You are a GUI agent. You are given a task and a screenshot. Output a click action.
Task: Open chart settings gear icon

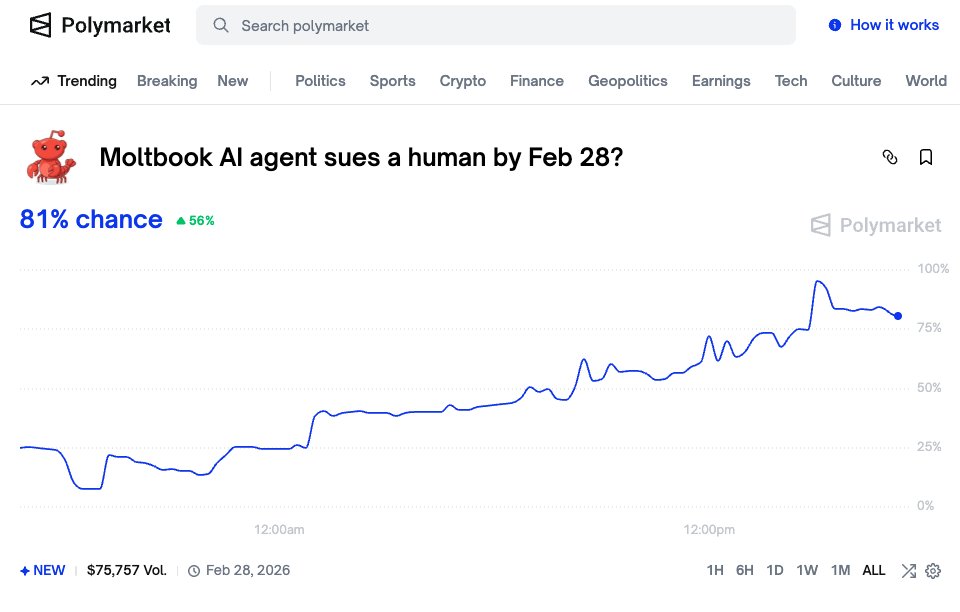tap(933, 571)
